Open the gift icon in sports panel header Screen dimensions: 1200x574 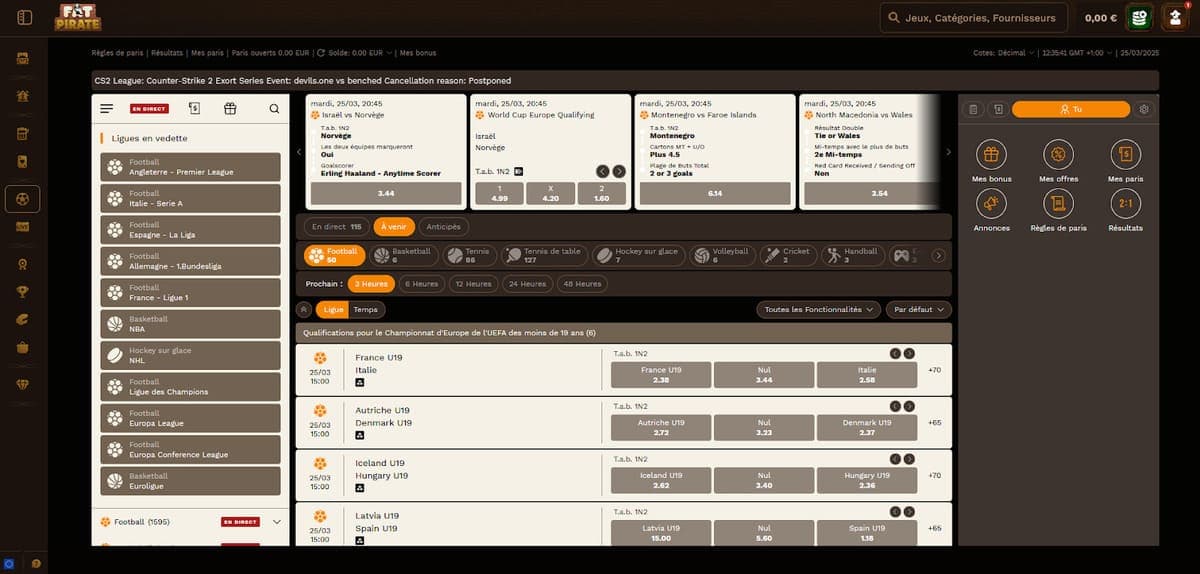(x=230, y=108)
